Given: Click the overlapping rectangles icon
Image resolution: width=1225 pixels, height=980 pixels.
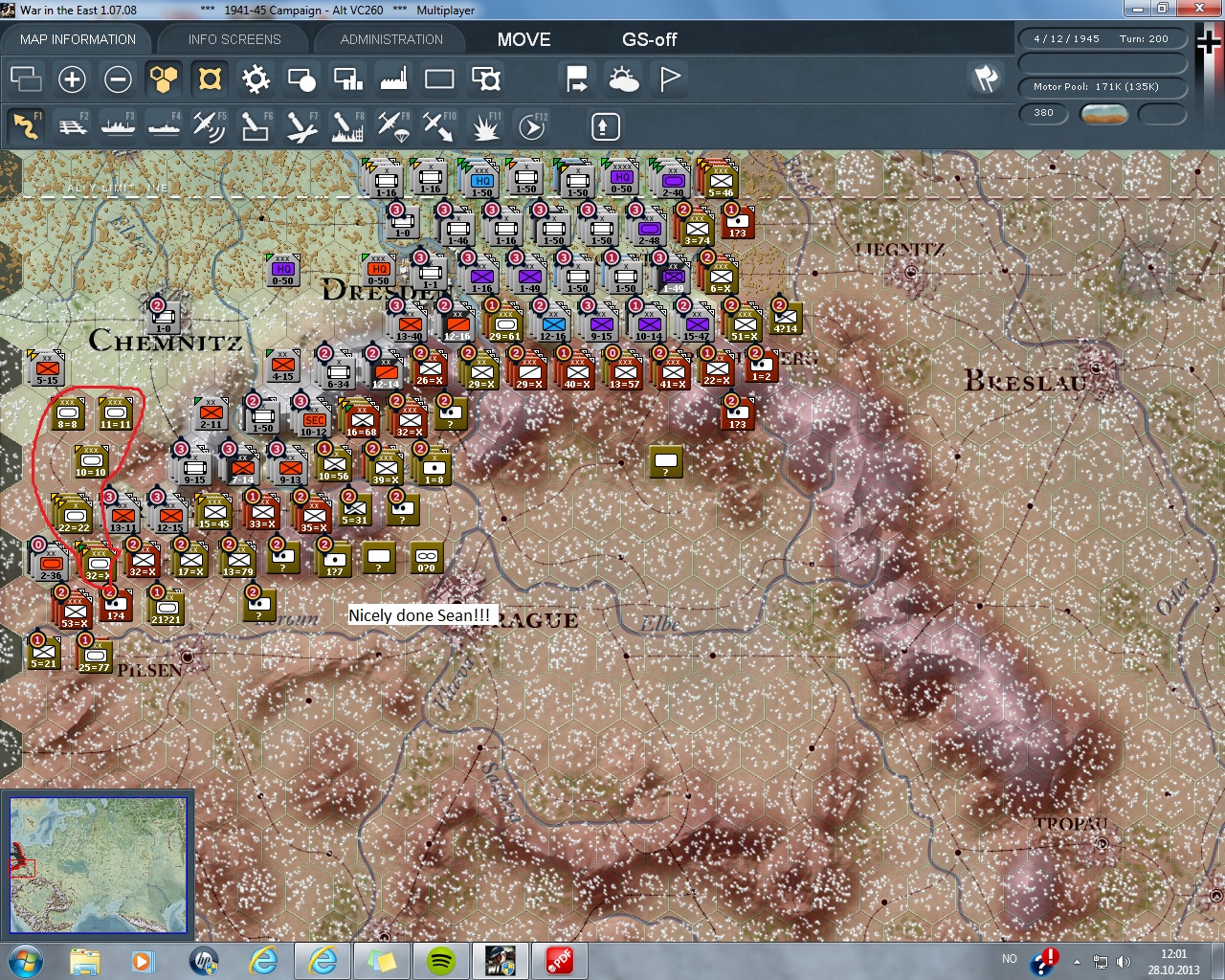Looking at the screenshot, I should tap(26, 78).
